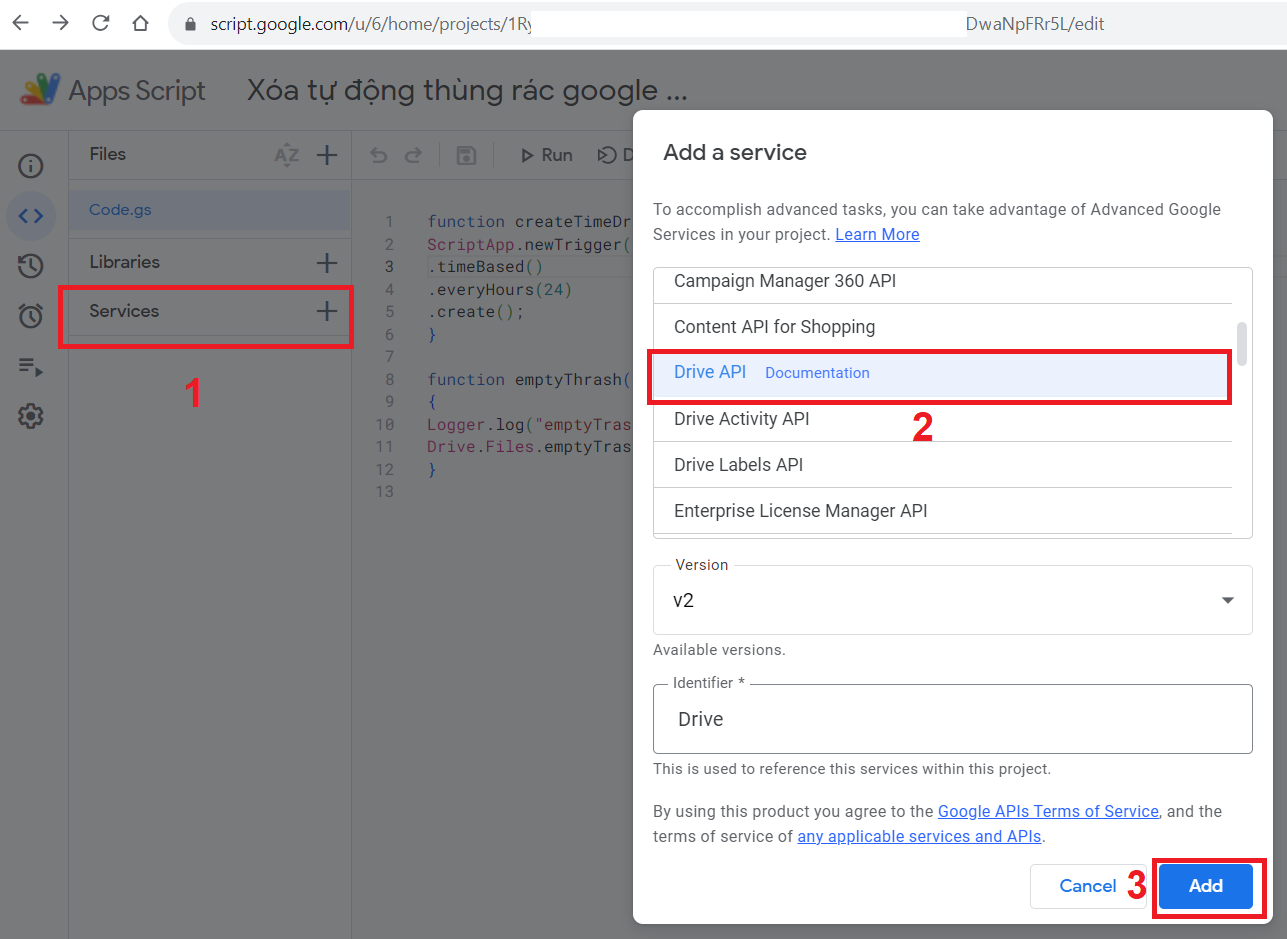Image resolution: width=1287 pixels, height=939 pixels.
Task: Click the service list scrollbar thumb
Action: coord(1242,344)
